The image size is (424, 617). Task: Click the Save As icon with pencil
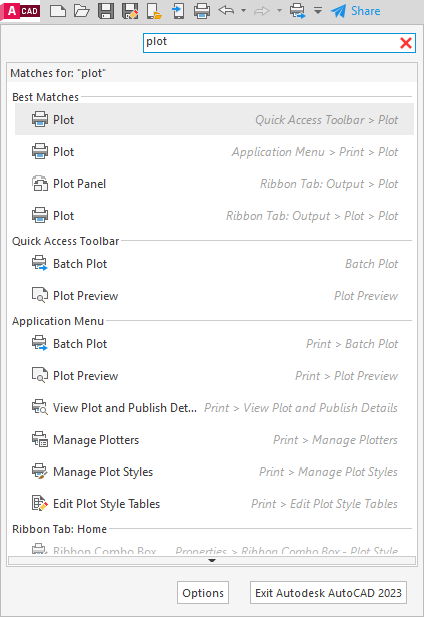pyautogui.click(x=130, y=11)
